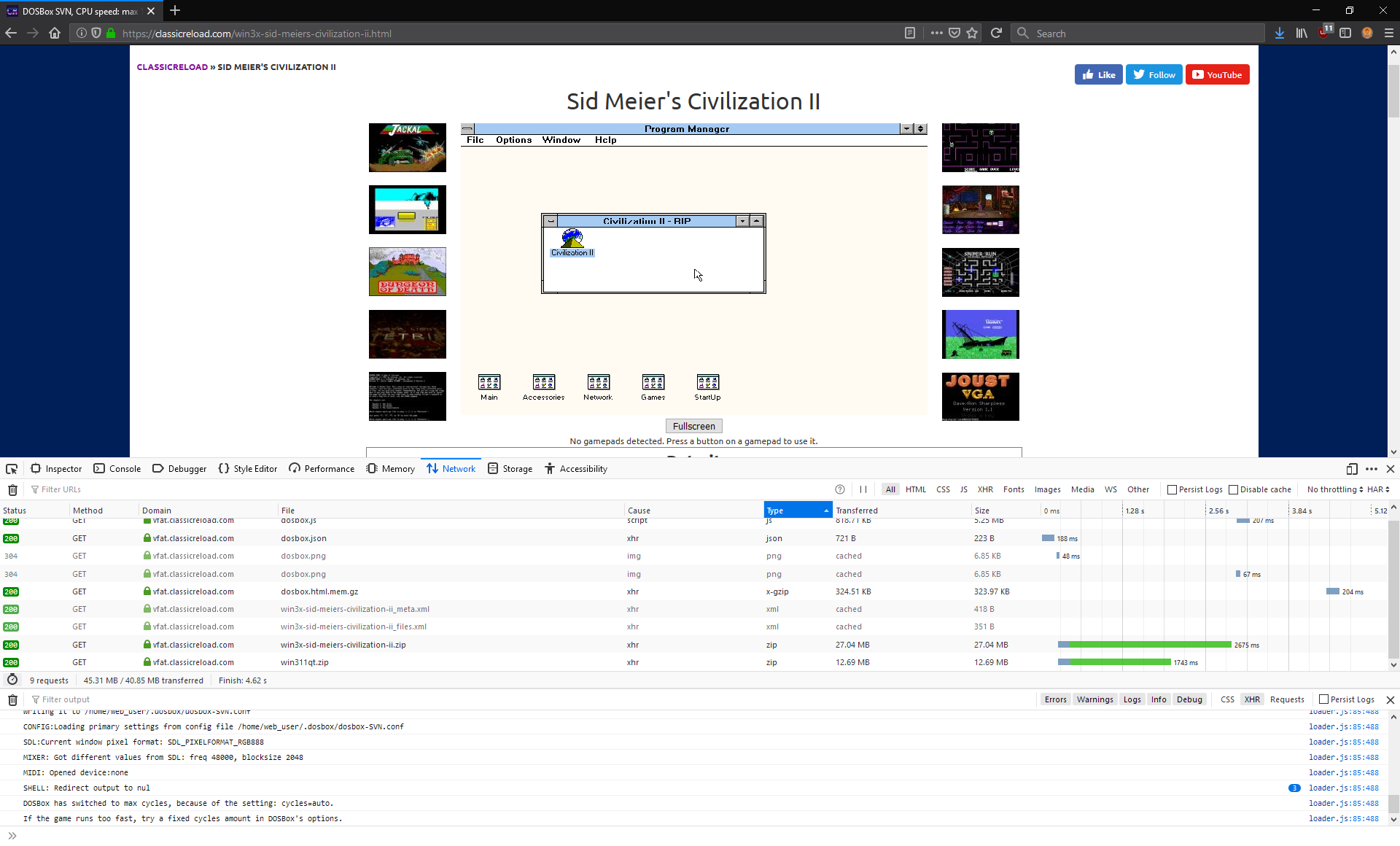Pick an element with the devtools picker icon
Viewport: 1400px width, 846px height.
pos(12,469)
